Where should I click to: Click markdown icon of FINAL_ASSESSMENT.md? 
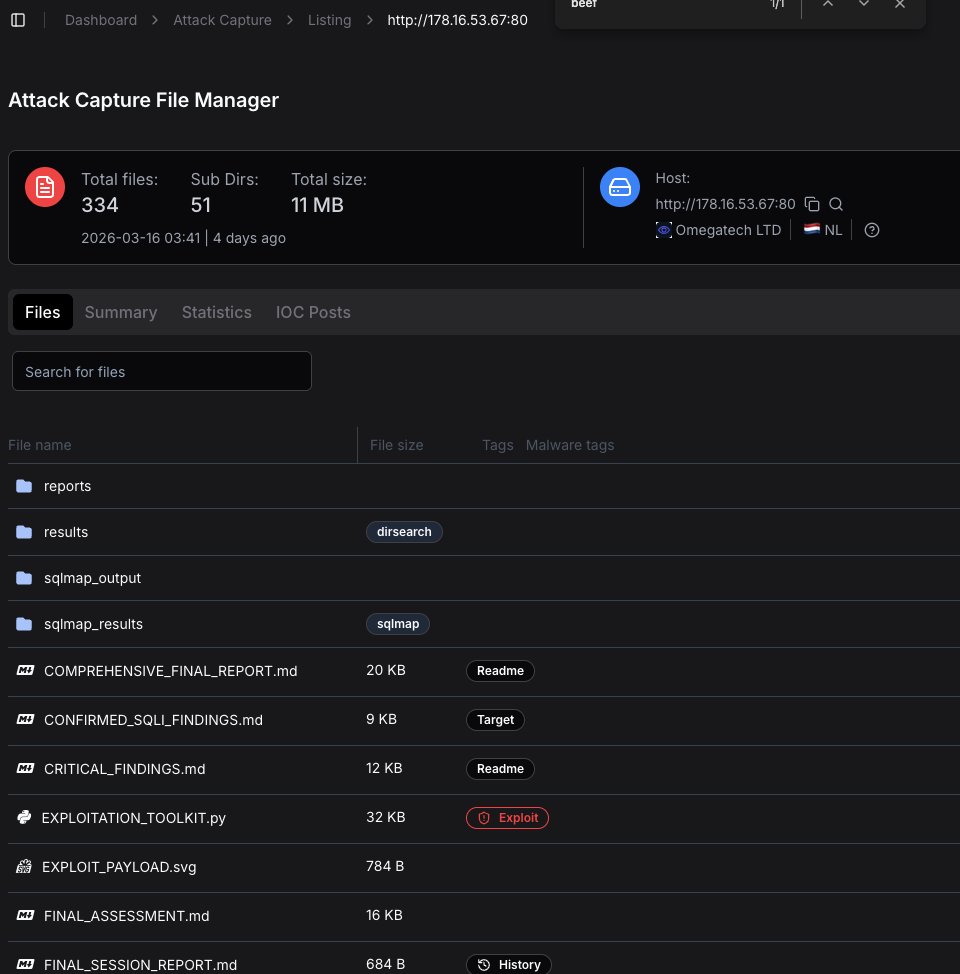(x=25, y=915)
